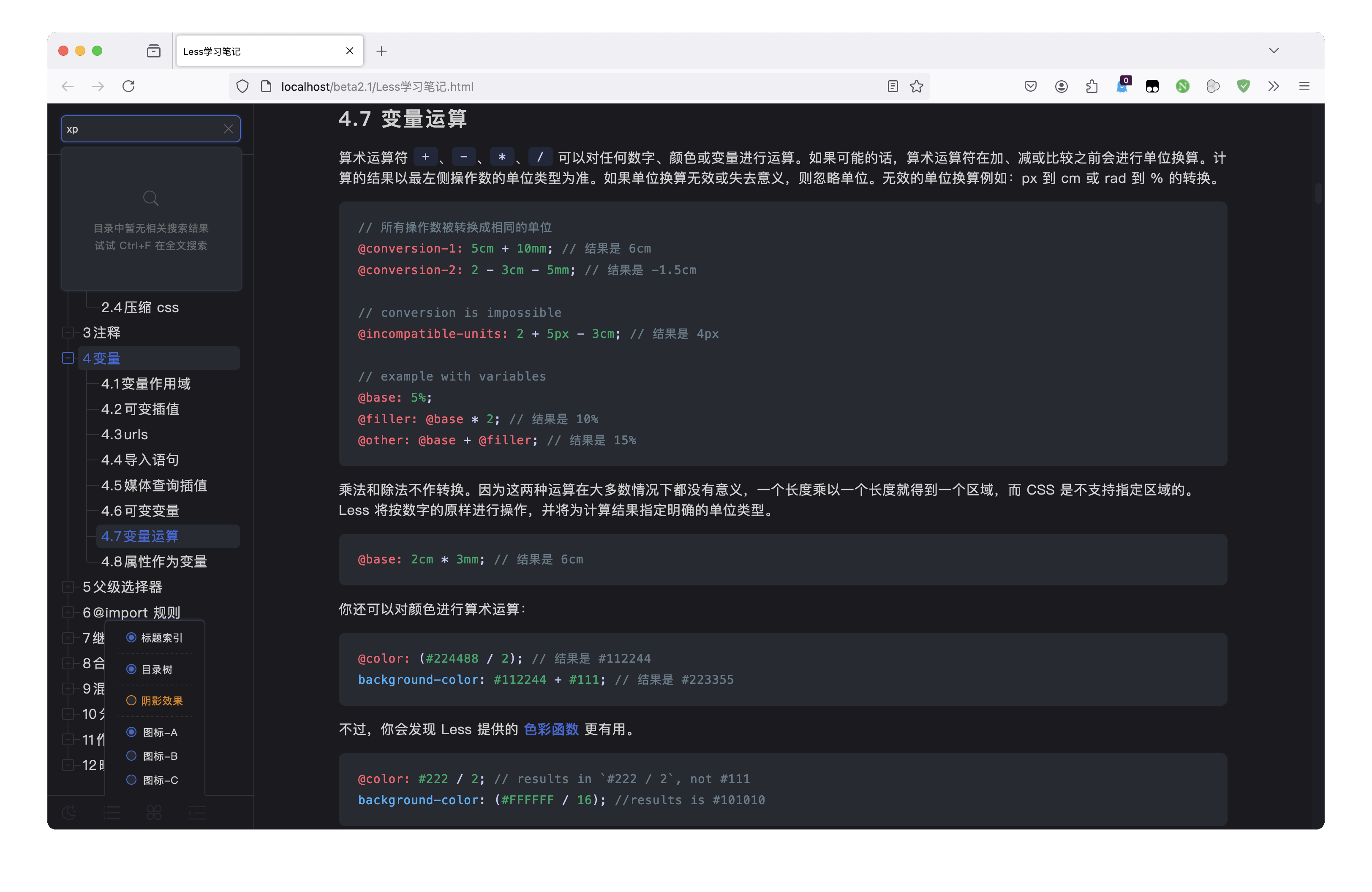The width and height of the screenshot is (1372, 892).
Task: Click the numbered list icon in sidebar footer
Action: (112, 813)
